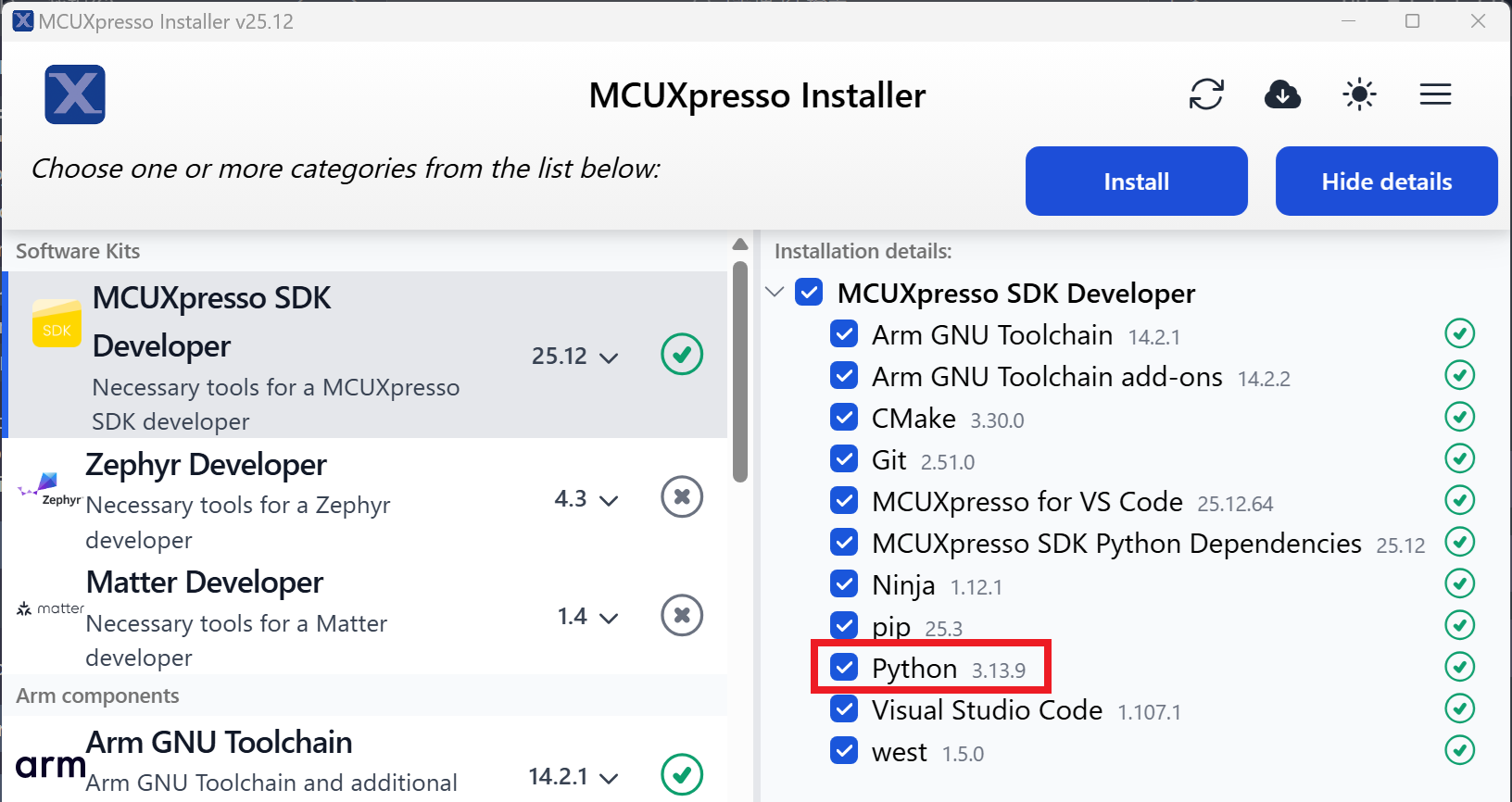1512x802 pixels.
Task: Click green status check beside CMake
Action: [1460, 417]
